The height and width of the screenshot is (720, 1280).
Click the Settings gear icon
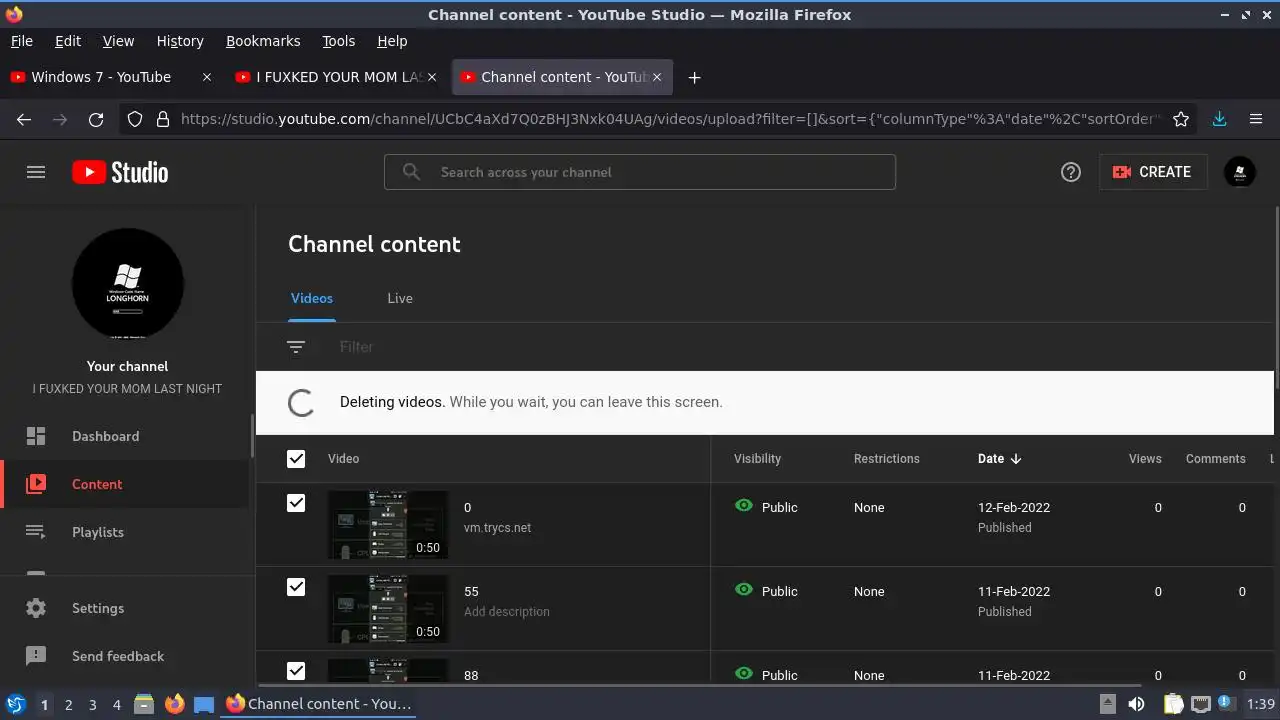tap(36, 608)
